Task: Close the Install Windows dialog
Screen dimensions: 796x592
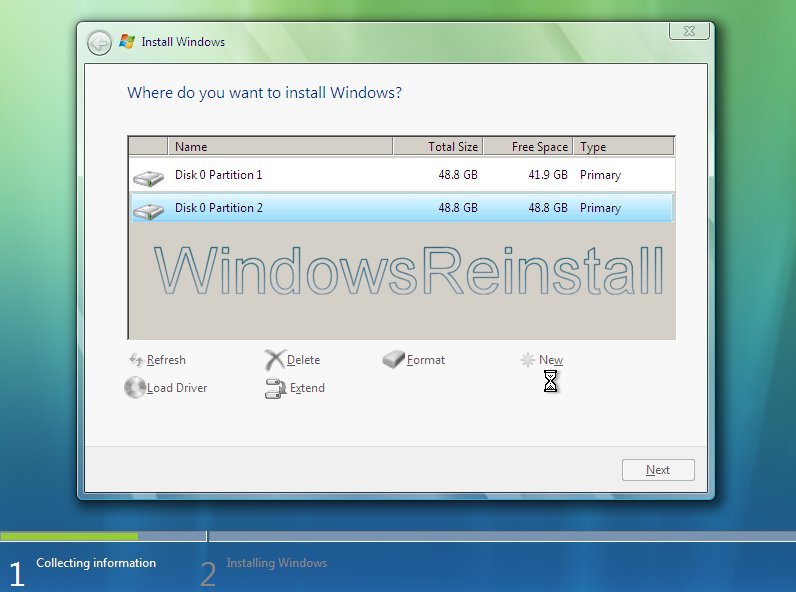Action: (689, 31)
